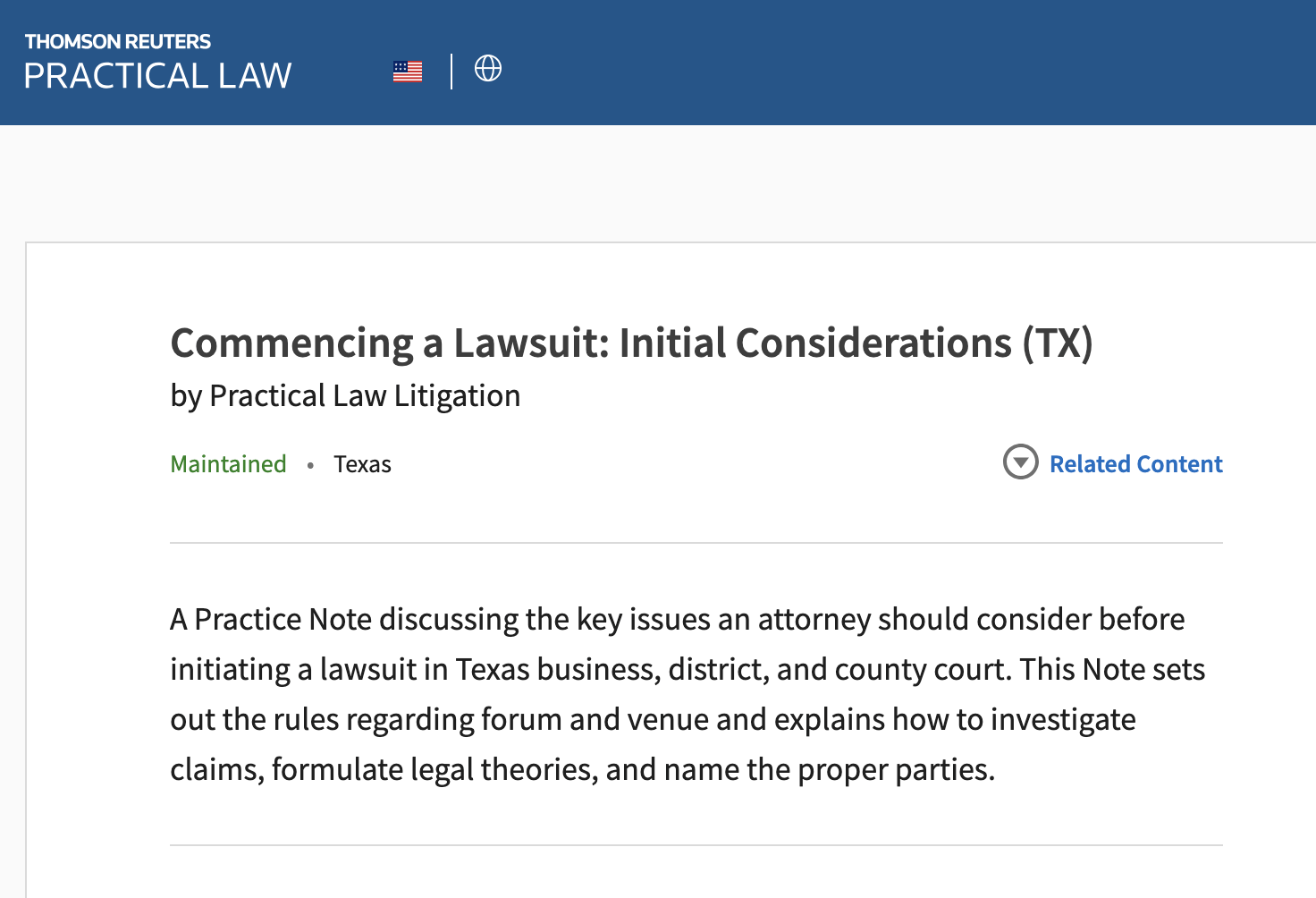Click the blue header bar's empty area

(894, 63)
